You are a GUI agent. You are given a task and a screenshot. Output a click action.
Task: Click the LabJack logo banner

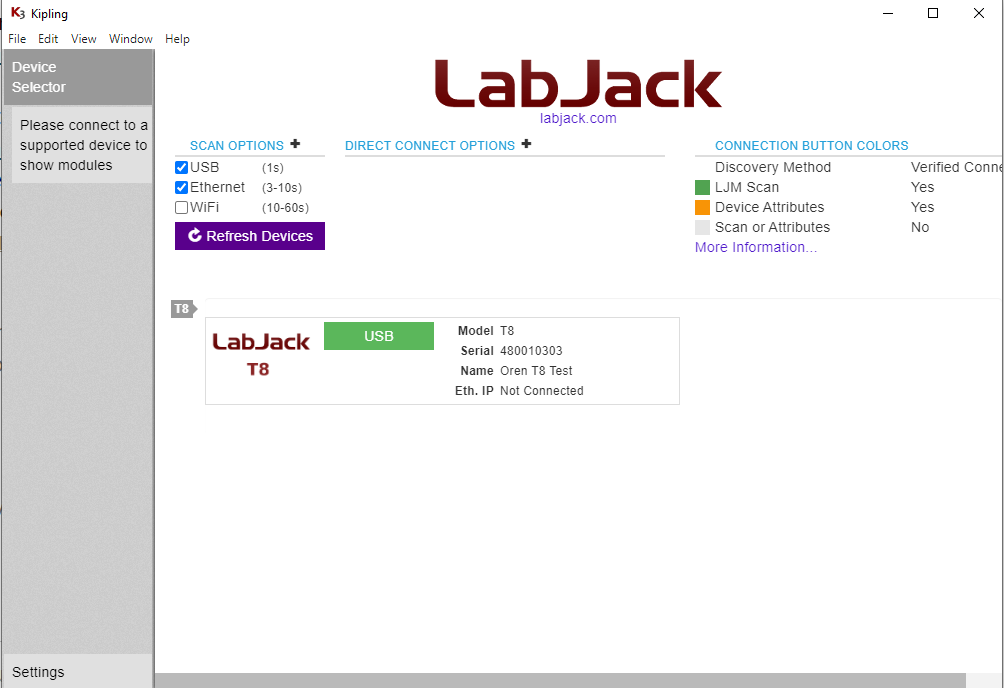(578, 82)
